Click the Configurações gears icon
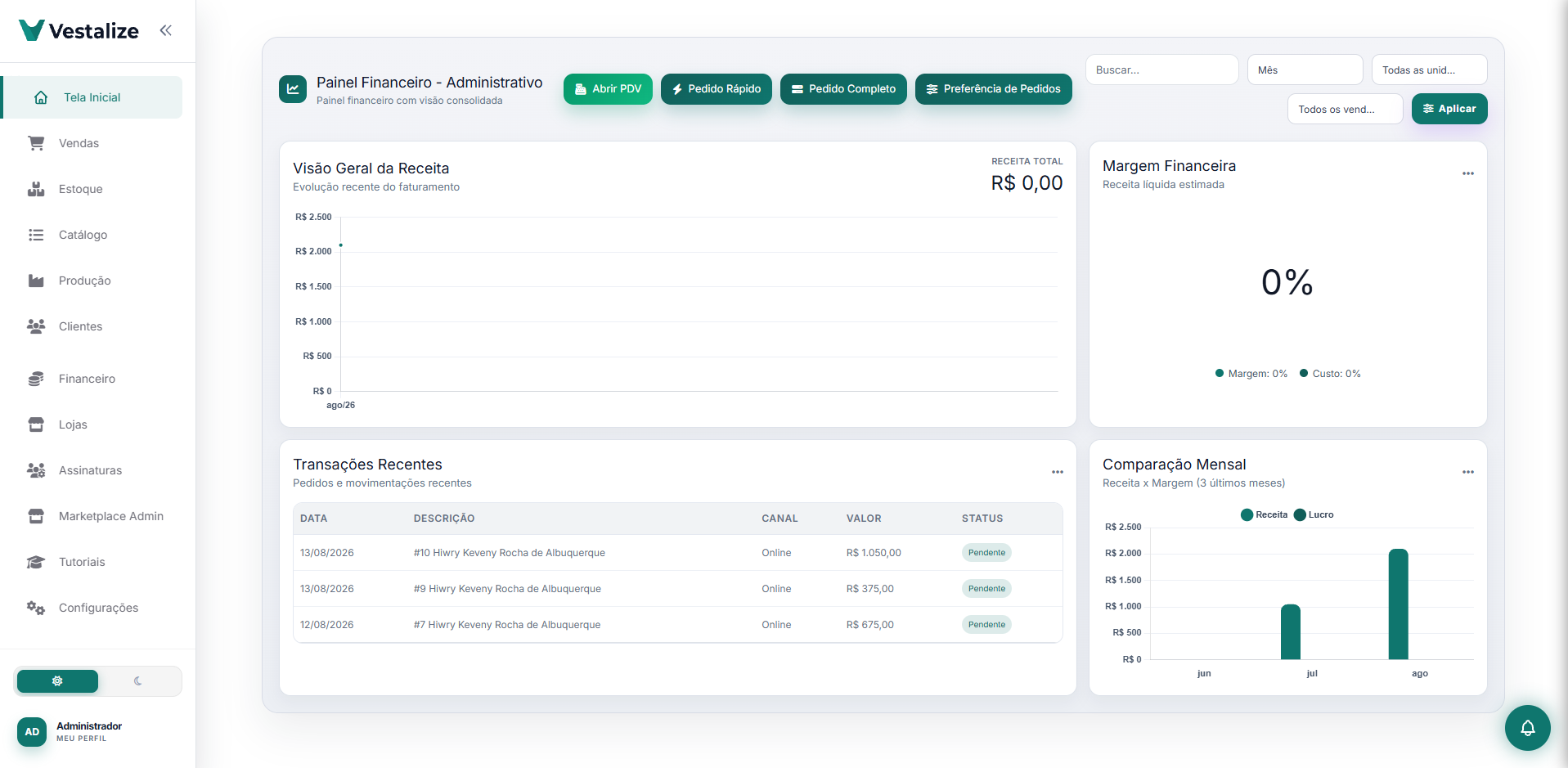1568x768 pixels. (36, 608)
